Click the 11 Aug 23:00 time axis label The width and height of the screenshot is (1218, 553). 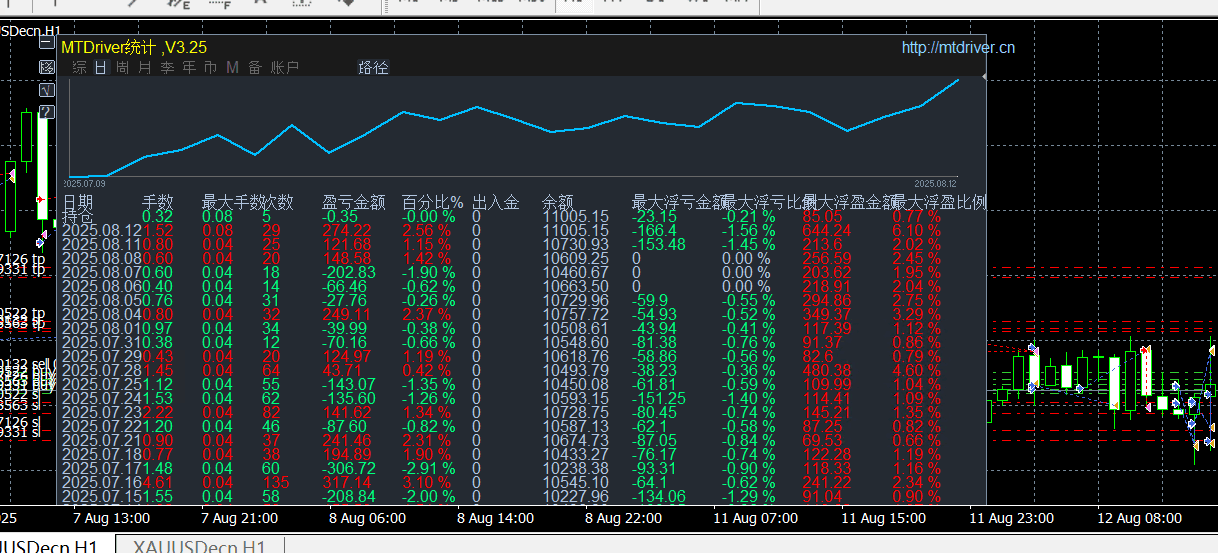click(x=1011, y=518)
